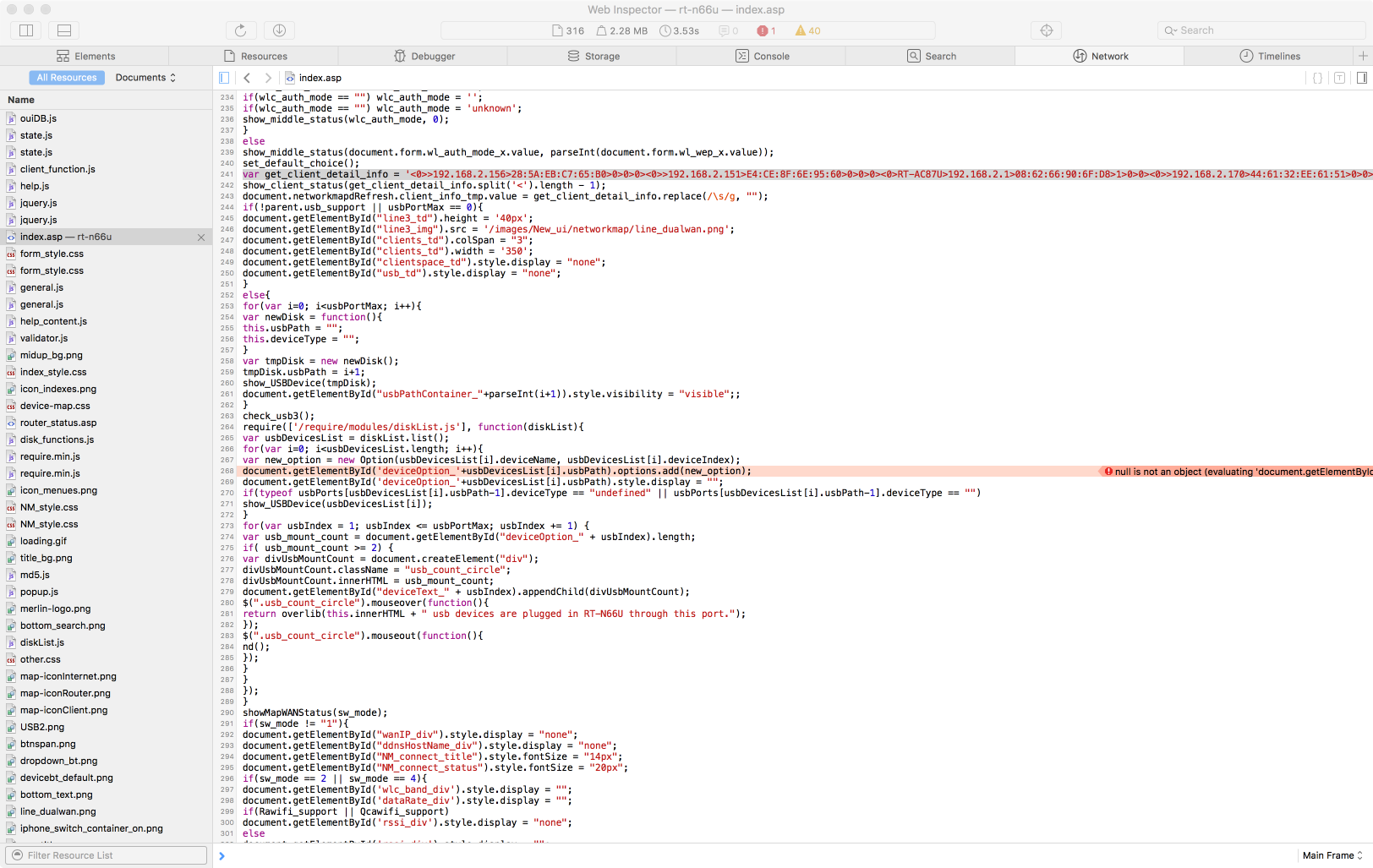Toggle pretty print with the braces icon
This screenshot has height=868, width=1373.
pyautogui.click(x=1317, y=78)
